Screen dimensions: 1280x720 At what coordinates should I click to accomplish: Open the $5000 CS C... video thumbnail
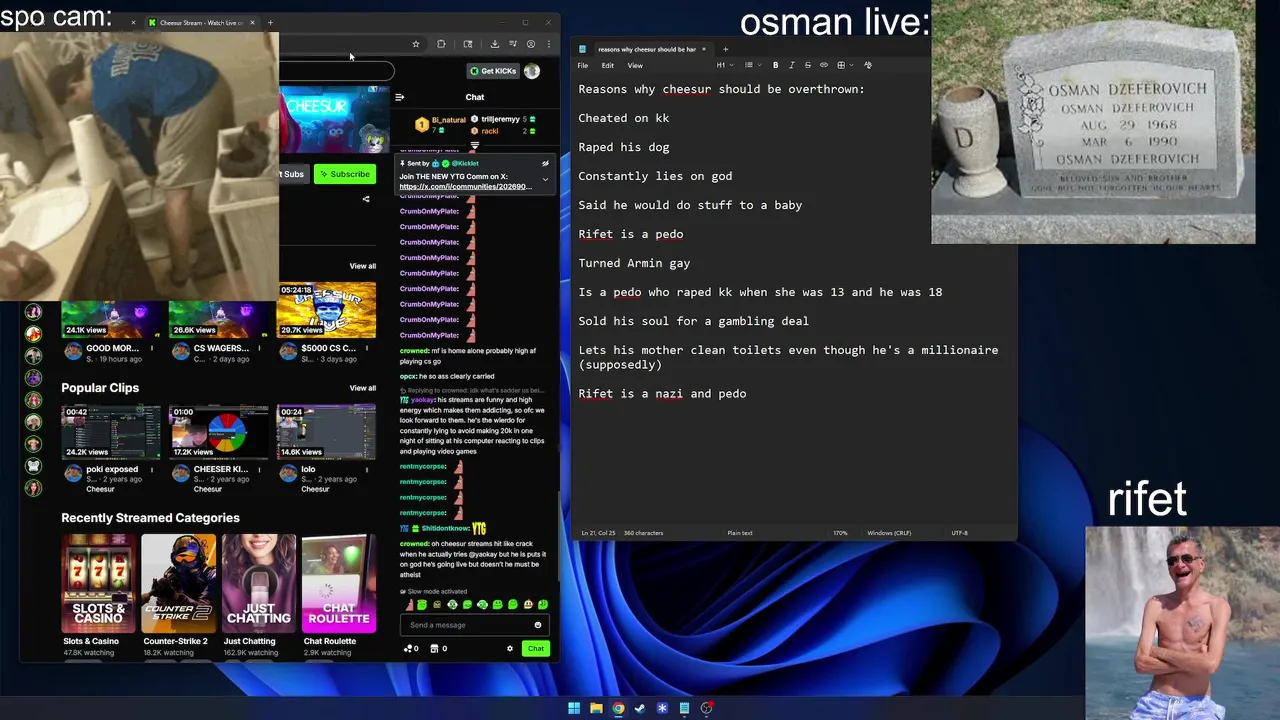pos(326,312)
